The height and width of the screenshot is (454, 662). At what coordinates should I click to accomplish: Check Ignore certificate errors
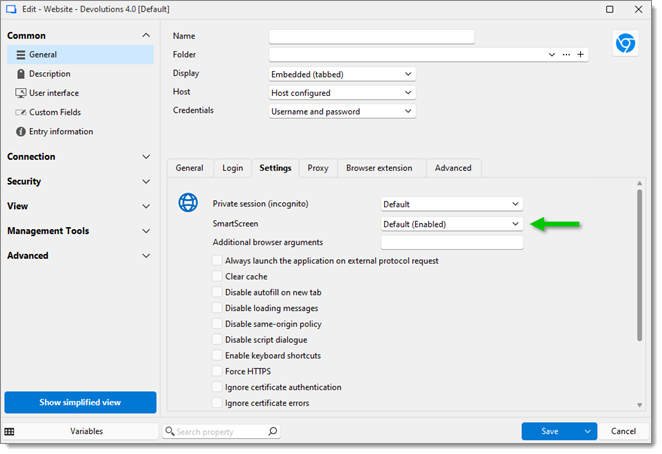tap(217, 403)
